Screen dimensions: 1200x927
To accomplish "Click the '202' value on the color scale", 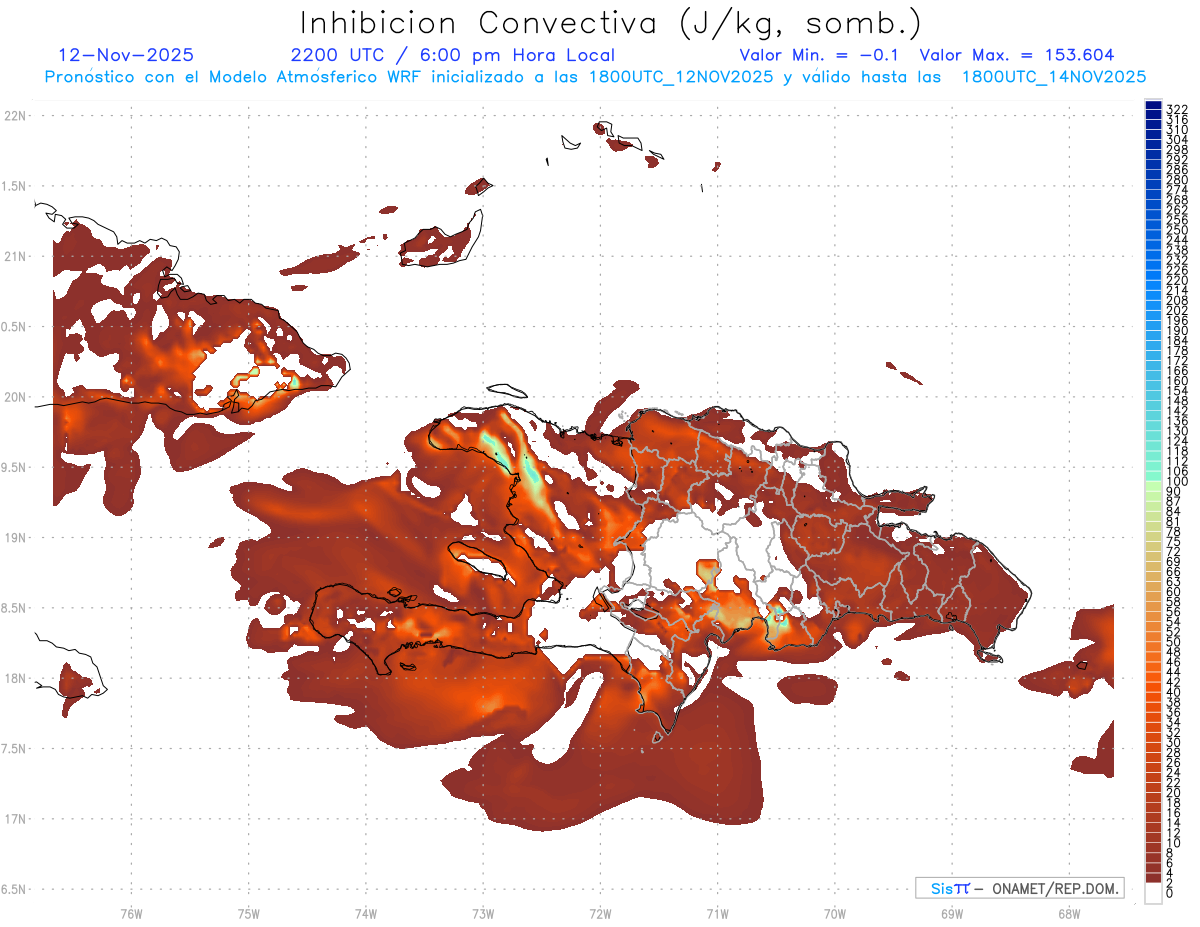I will [x=1176, y=310].
